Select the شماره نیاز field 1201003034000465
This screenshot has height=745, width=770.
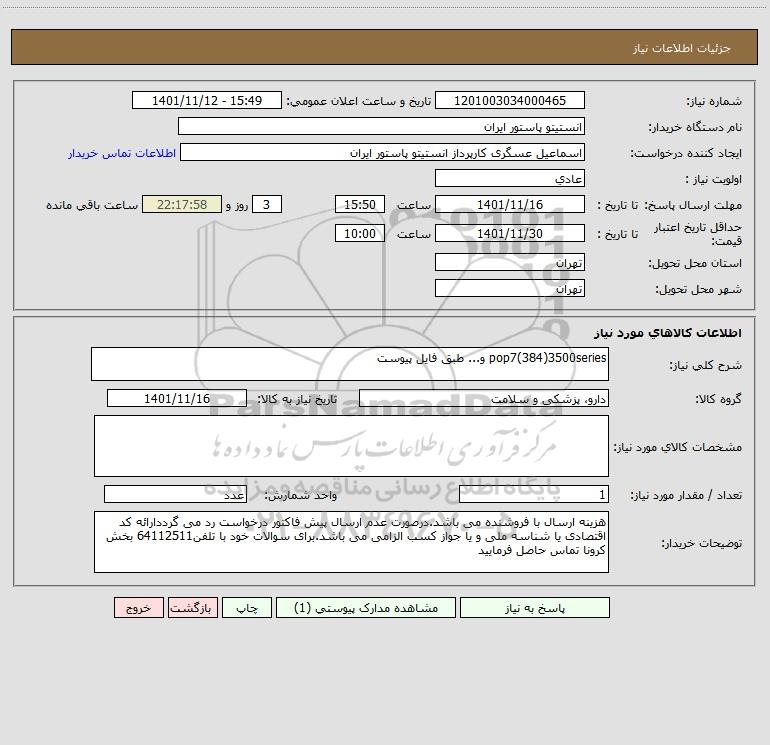coord(510,100)
